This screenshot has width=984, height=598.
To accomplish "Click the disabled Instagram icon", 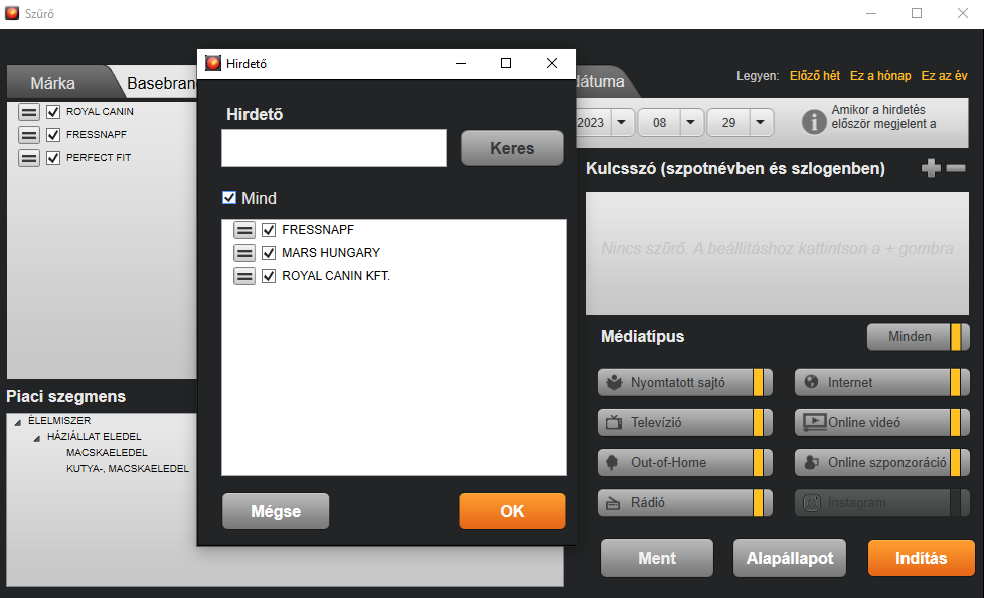I will pyautogui.click(x=812, y=503).
